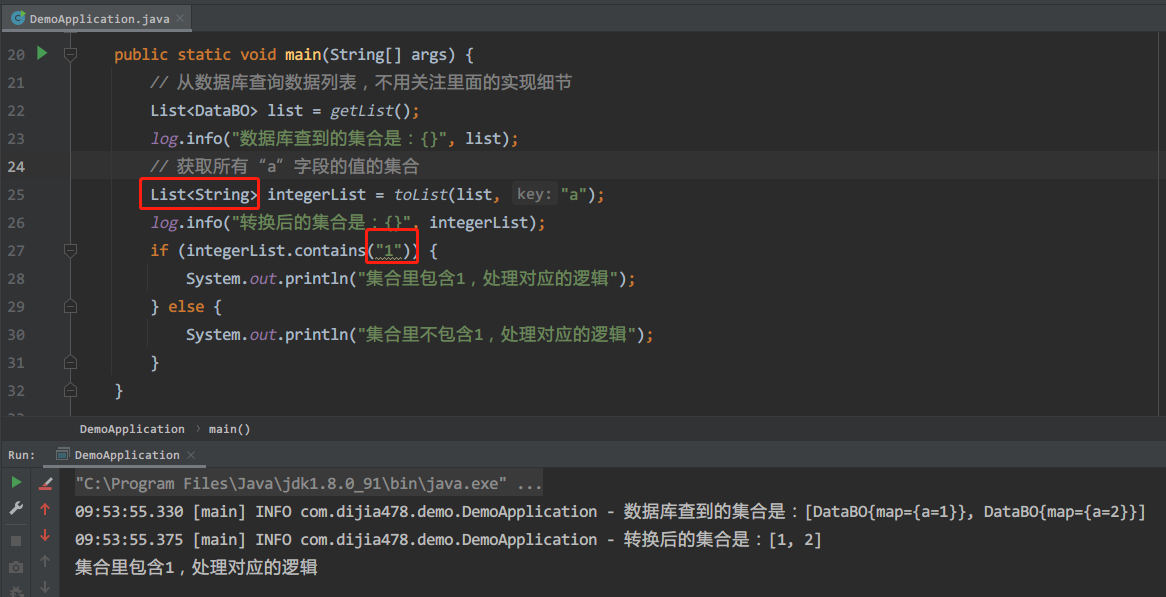Viewport: 1166px width, 597px height.
Task: Click the toList method call on line 25
Action: (421, 195)
